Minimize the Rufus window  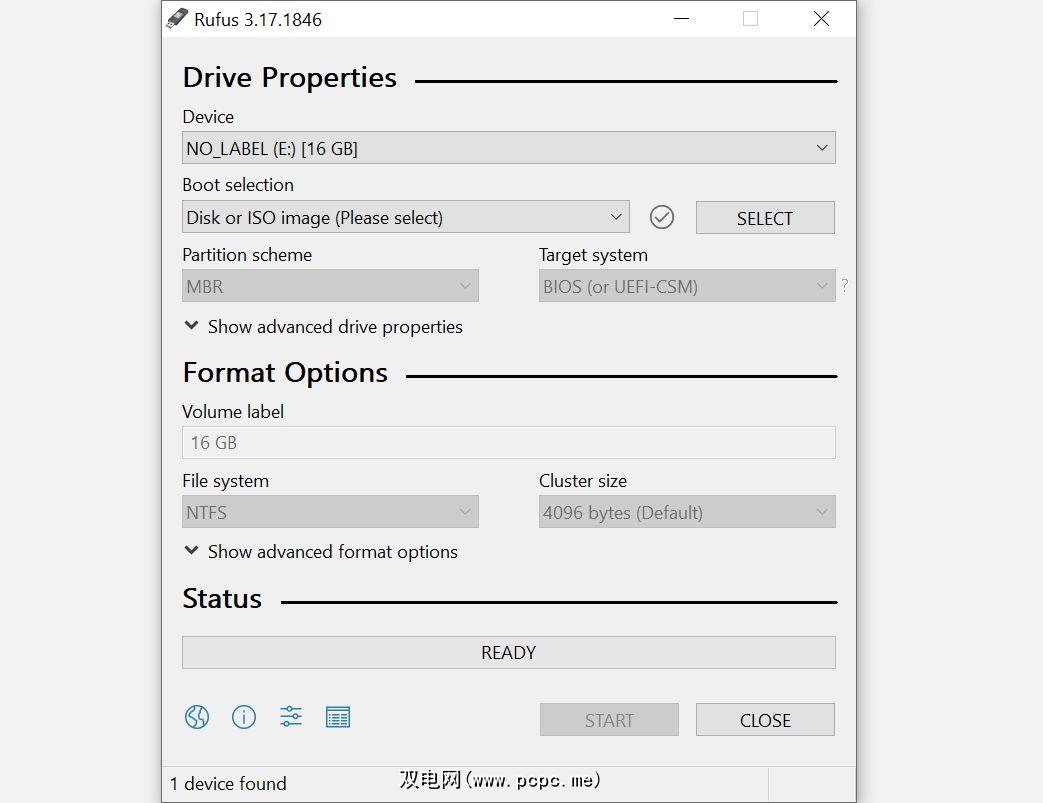coord(681,19)
